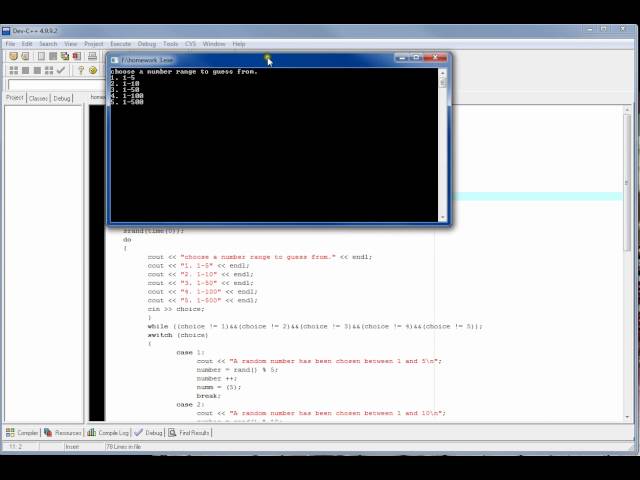Click the first icon in the main toolbar

13,56
